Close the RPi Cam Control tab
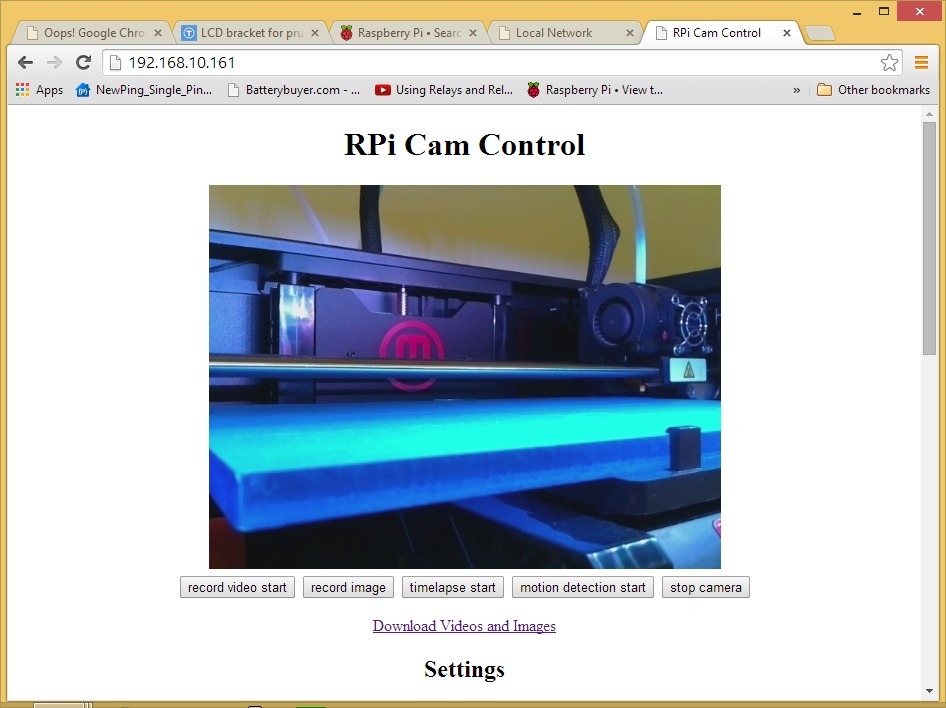 (x=787, y=33)
